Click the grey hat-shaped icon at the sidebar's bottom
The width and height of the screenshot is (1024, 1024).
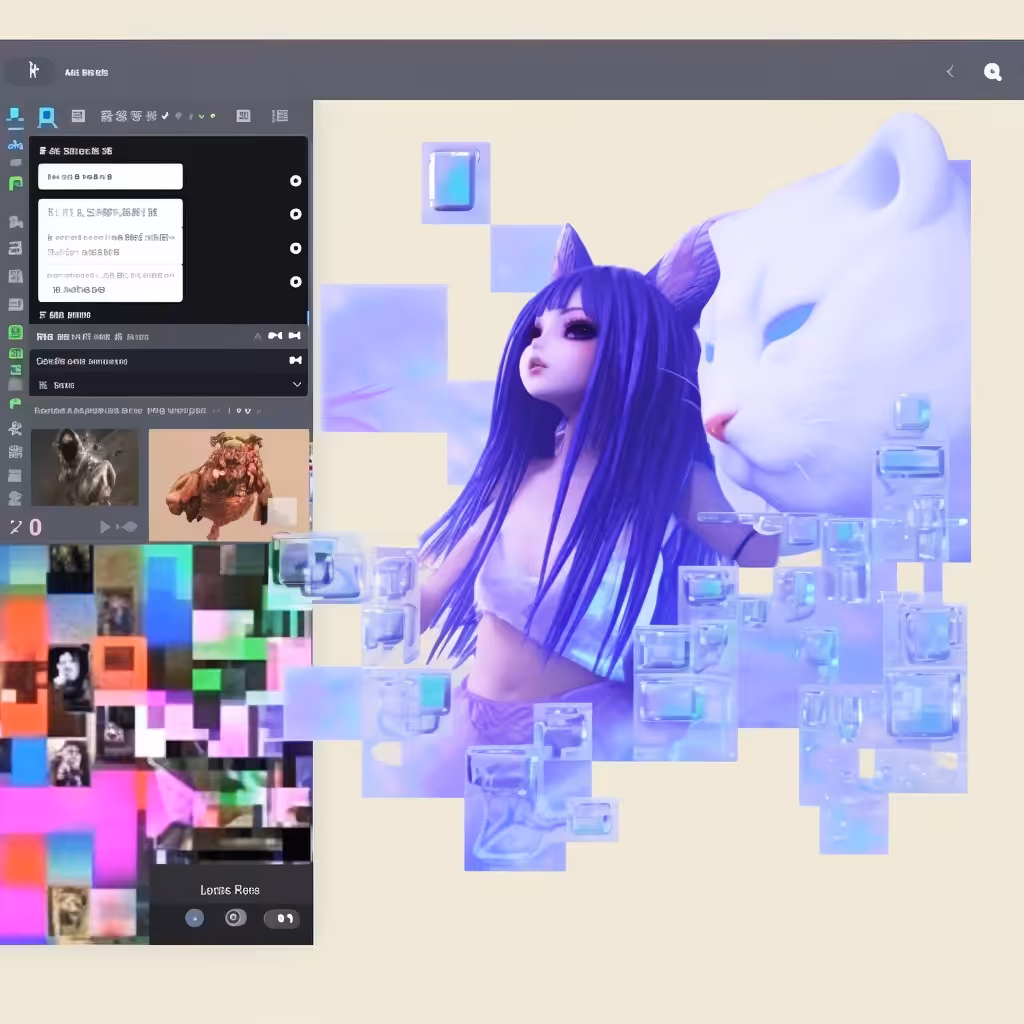click(x=16, y=498)
